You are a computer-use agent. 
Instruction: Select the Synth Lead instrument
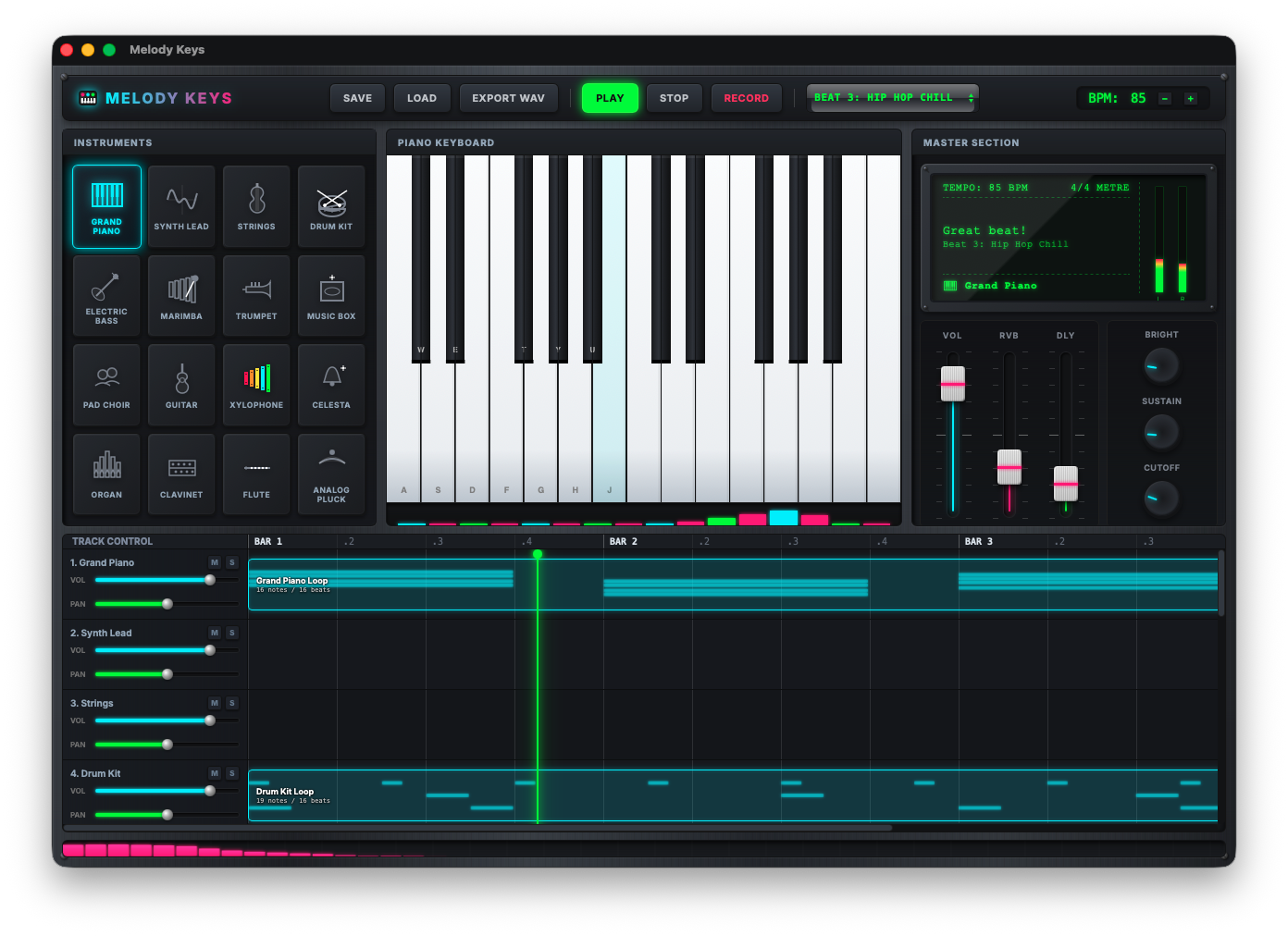click(181, 206)
